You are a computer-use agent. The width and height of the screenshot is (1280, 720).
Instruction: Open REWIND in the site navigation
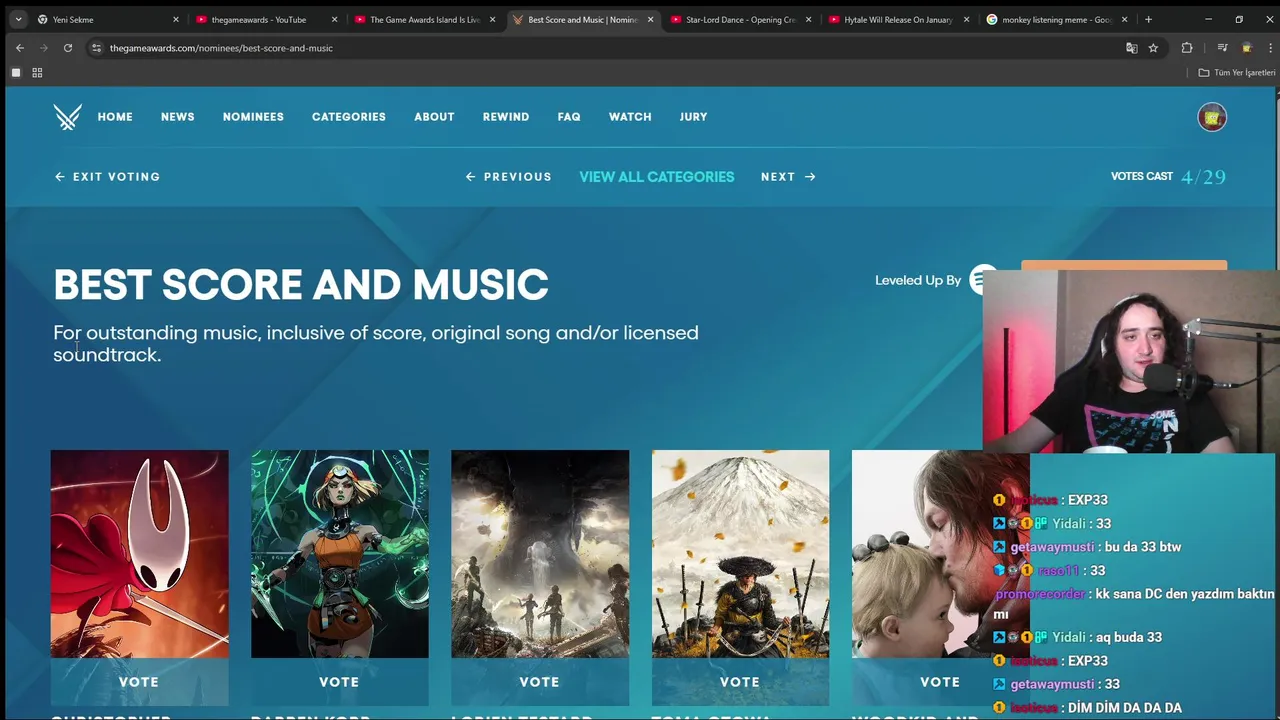click(506, 117)
